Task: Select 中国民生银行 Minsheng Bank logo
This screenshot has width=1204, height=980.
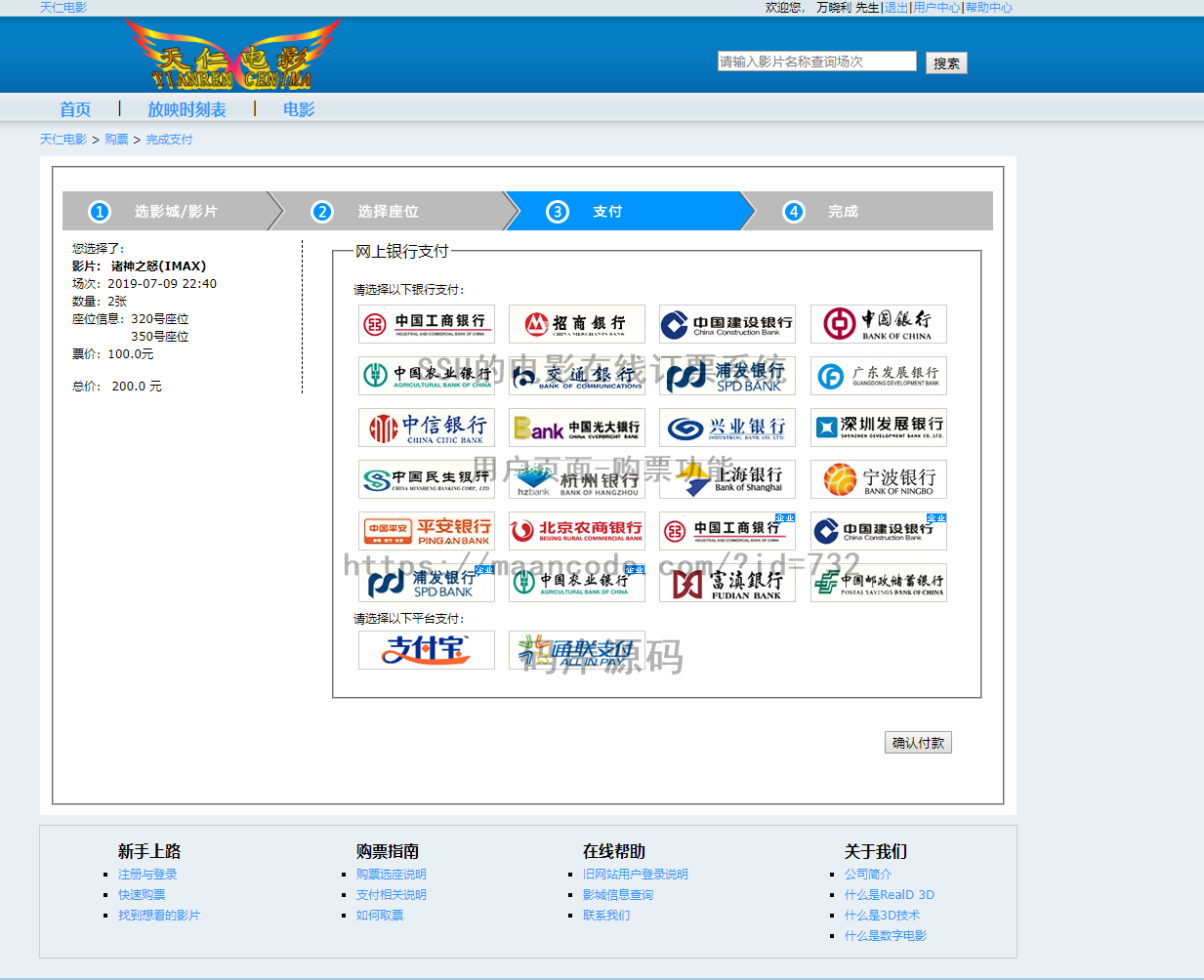Action: [x=427, y=479]
